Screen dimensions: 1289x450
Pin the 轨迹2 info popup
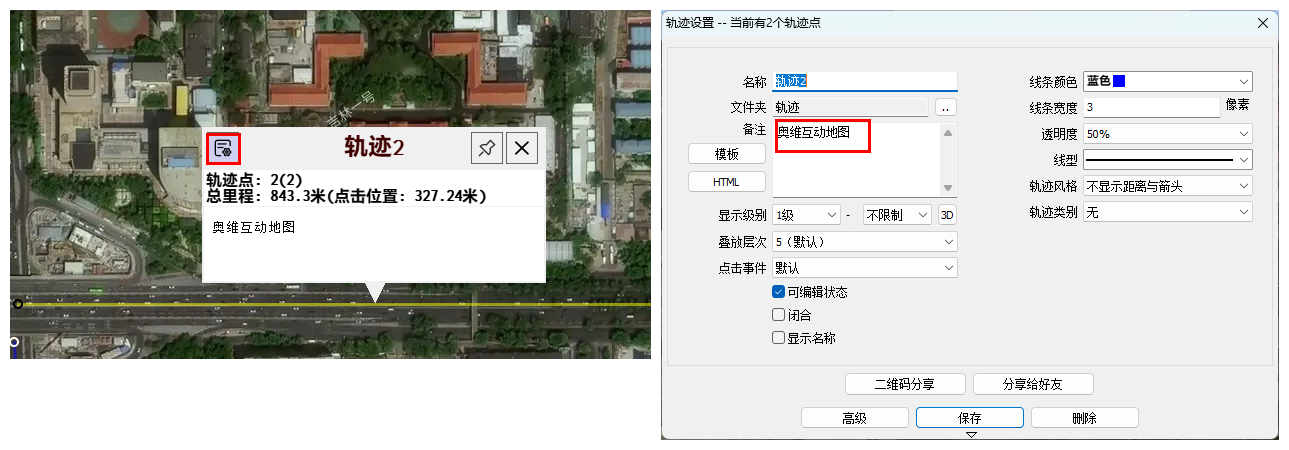tap(486, 149)
